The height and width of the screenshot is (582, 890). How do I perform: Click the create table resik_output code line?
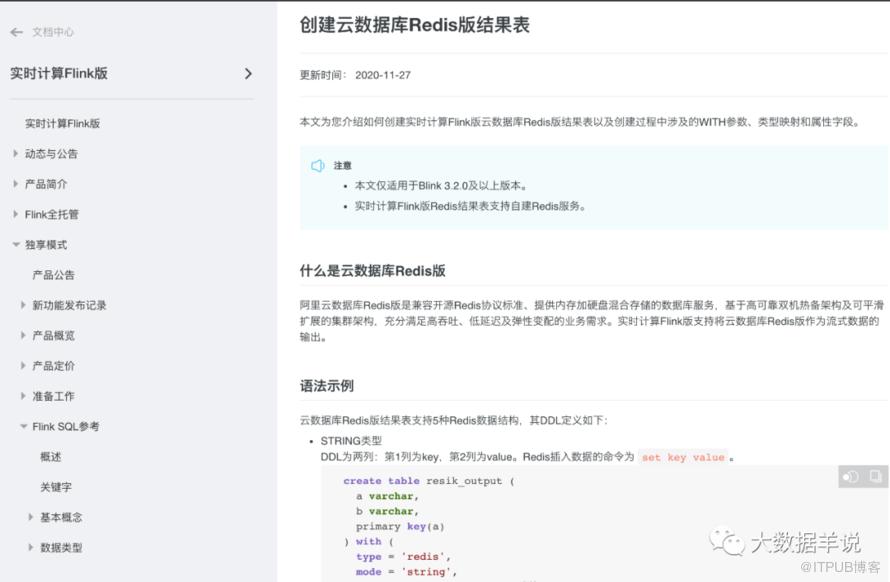429,481
